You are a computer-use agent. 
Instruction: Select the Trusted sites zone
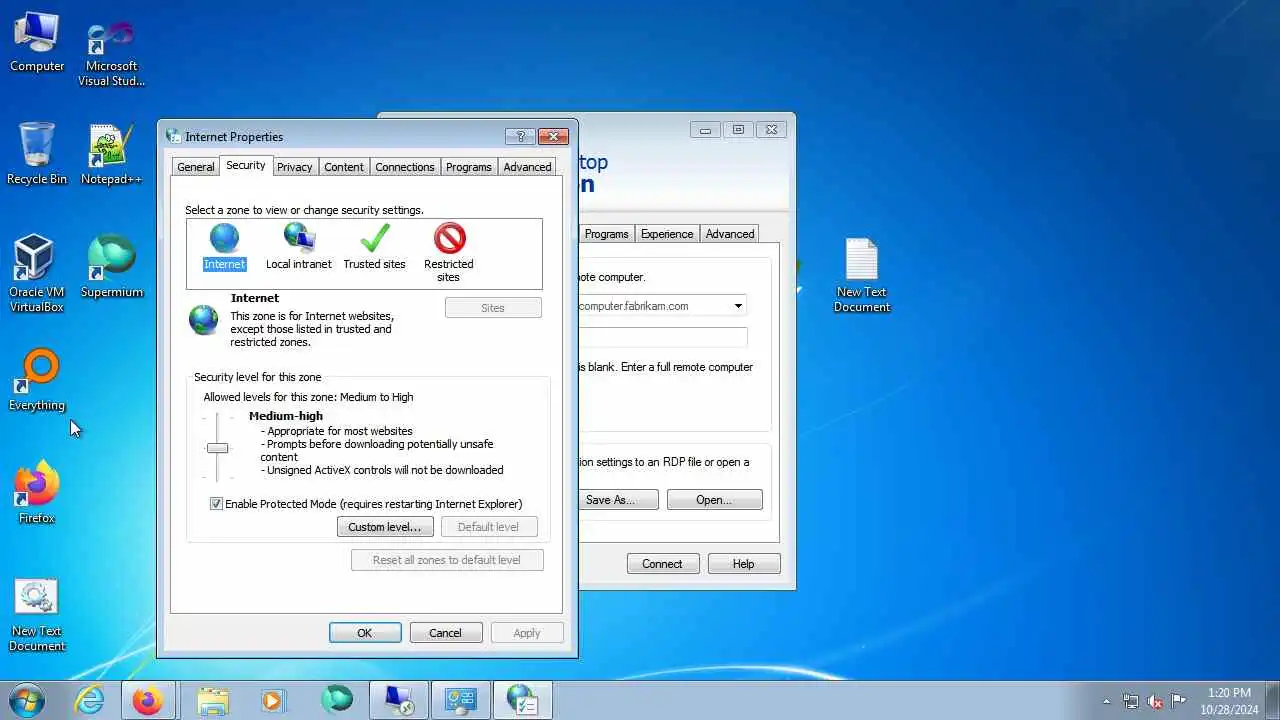[374, 247]
